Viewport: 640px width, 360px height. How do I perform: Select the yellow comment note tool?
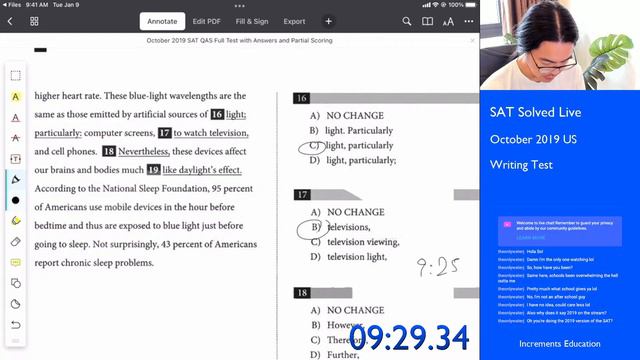tap(16, 262)
